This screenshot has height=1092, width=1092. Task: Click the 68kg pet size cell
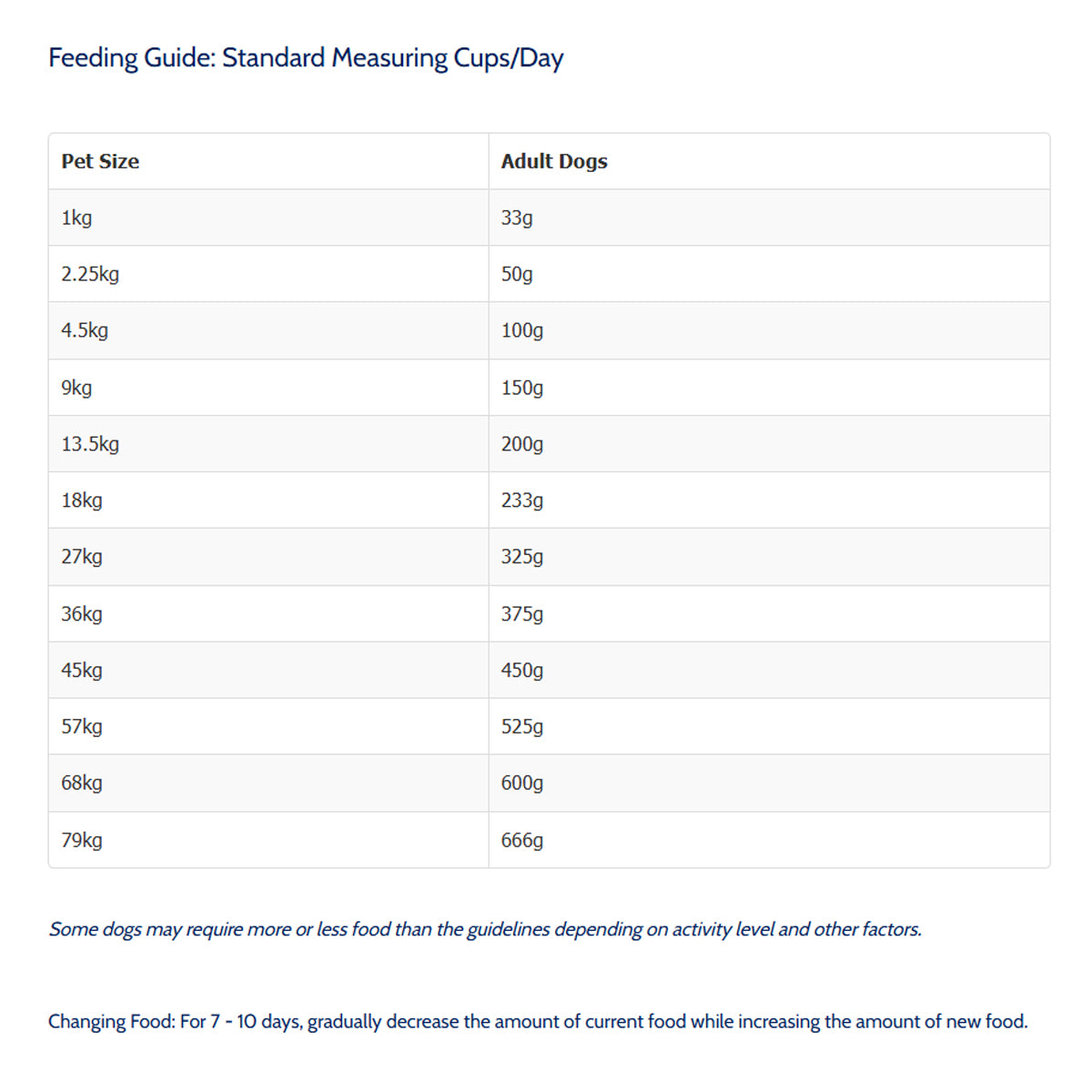click(x=82, y=784)
